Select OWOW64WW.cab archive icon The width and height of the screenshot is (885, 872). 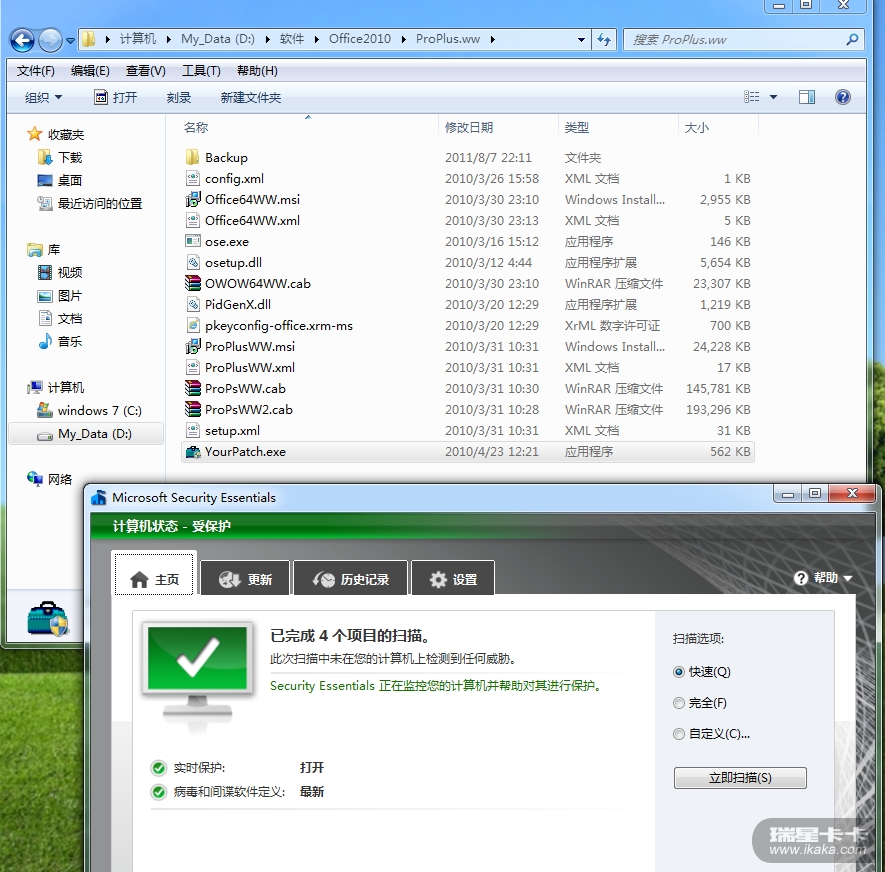pyautogui.click(x=192, y=283)
